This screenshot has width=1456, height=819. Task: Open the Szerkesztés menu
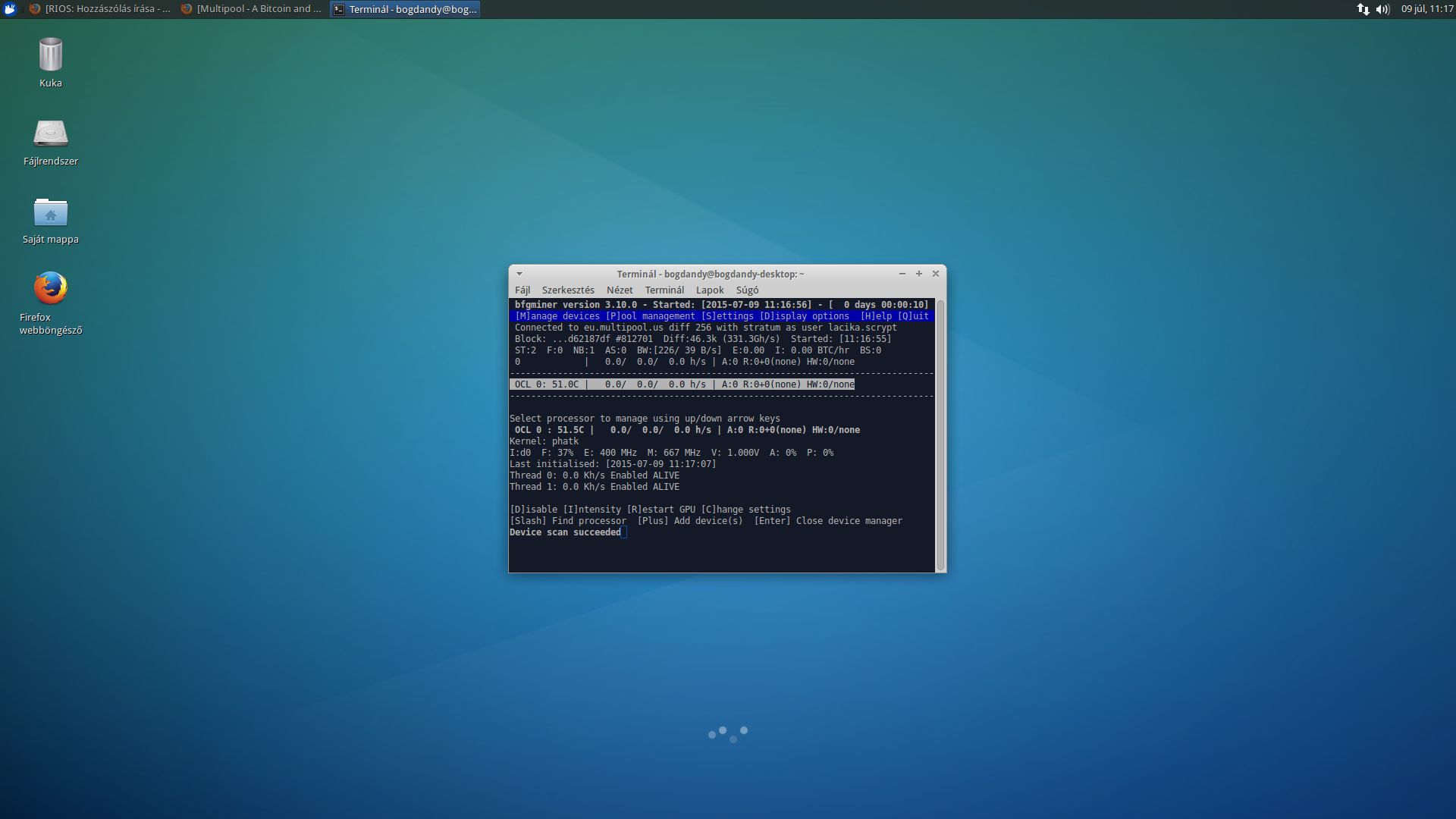[x=568, y=290]
